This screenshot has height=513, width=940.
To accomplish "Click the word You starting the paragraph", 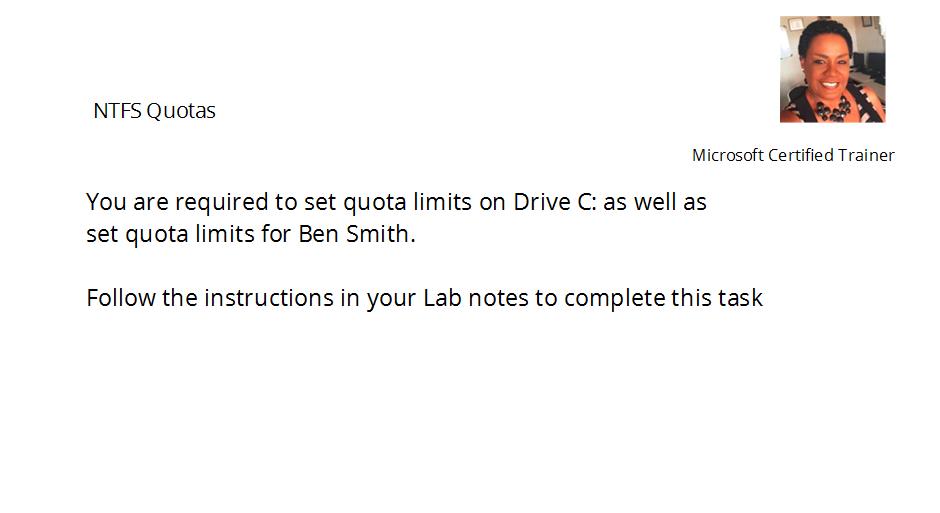I will click(106, 202).
